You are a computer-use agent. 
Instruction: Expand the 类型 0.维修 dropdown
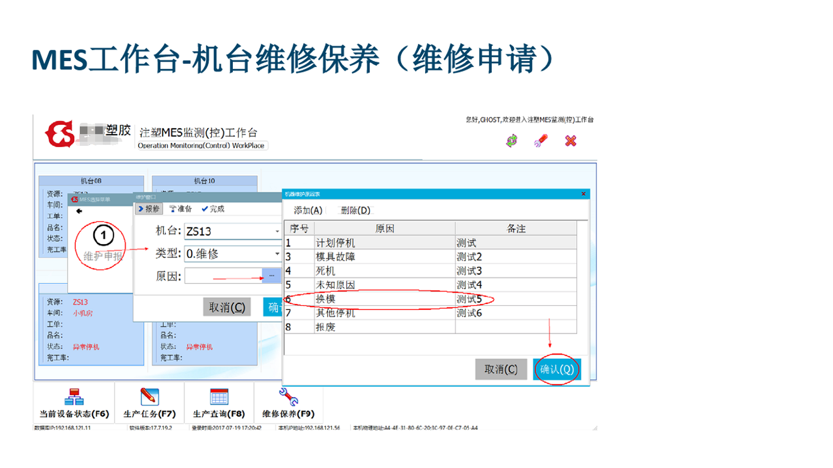tap(277, 254)
